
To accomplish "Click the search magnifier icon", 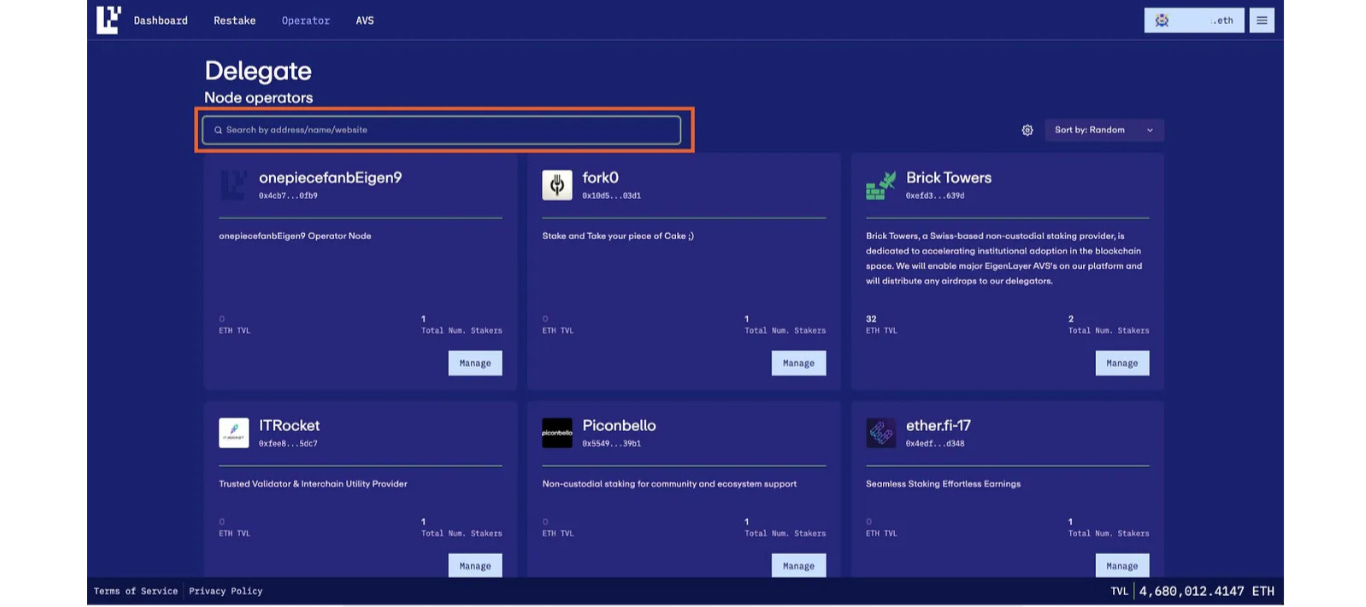I will pyautogui.click(x=218, y=130).
